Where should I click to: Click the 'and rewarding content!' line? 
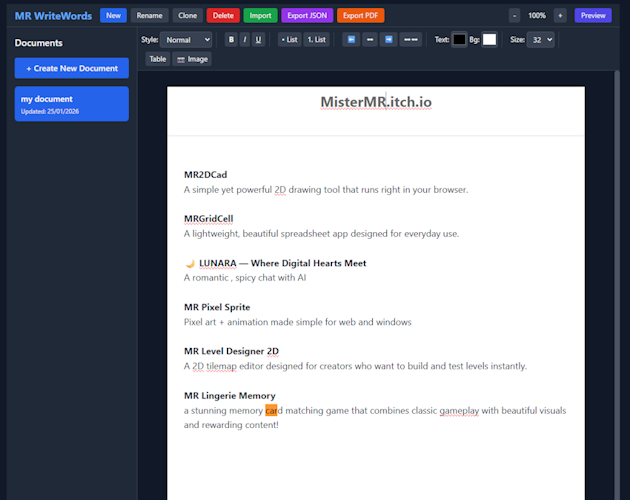pos(231,425)
